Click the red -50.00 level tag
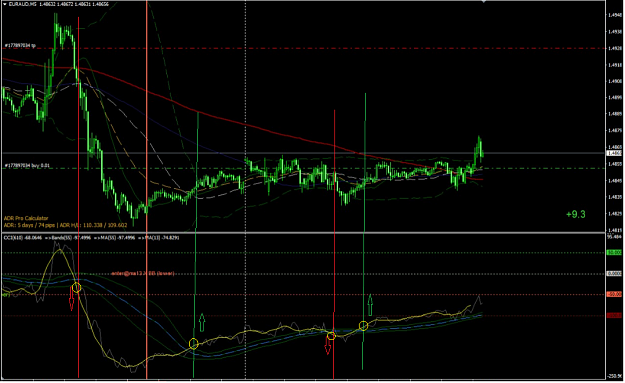The image size is (625, 383). (x=614, y=295)
